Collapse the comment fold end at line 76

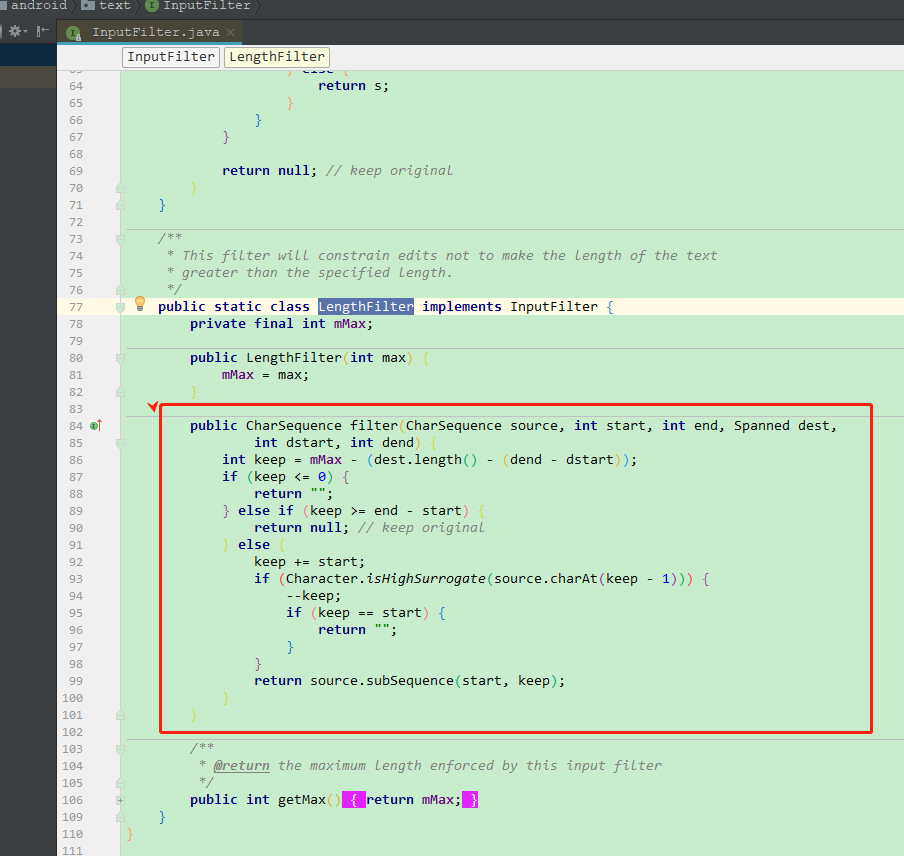tap(120, 290)
